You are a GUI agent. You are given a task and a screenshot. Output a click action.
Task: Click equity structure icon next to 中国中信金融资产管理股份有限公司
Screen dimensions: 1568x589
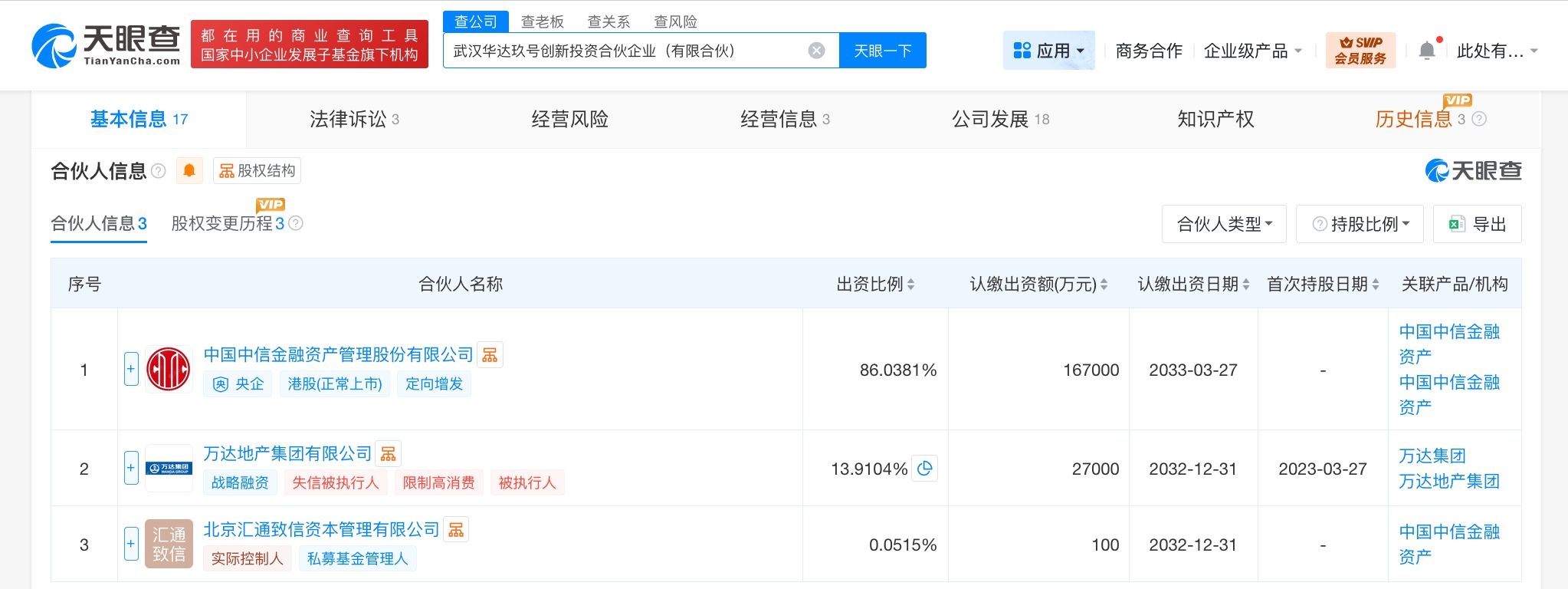click(x=490, y=354)
